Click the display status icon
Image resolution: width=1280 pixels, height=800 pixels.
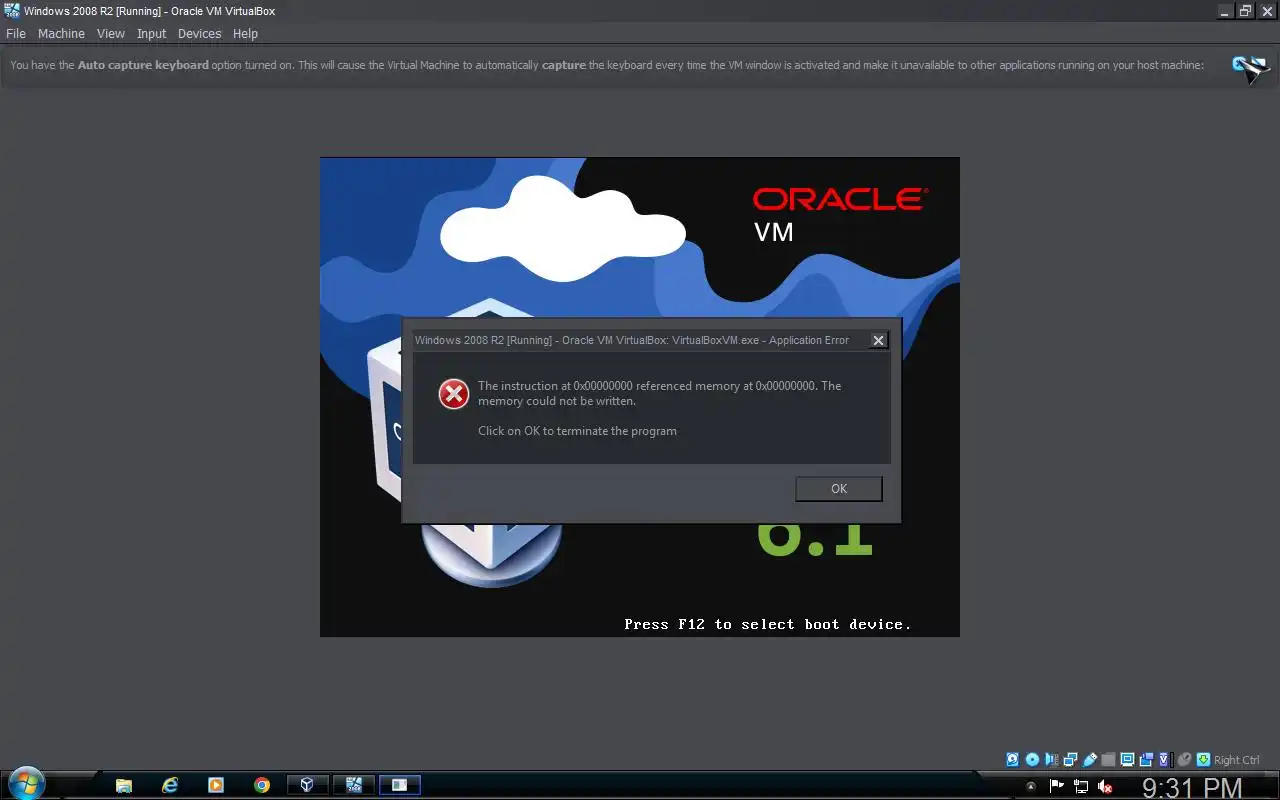1127,760
